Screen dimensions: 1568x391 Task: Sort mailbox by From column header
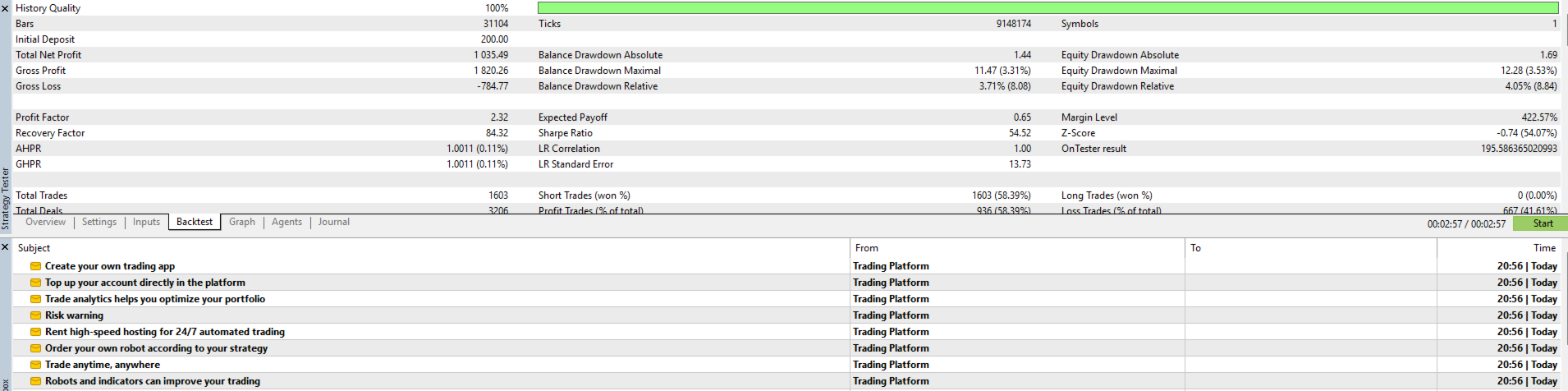(x=1018, y=248)
